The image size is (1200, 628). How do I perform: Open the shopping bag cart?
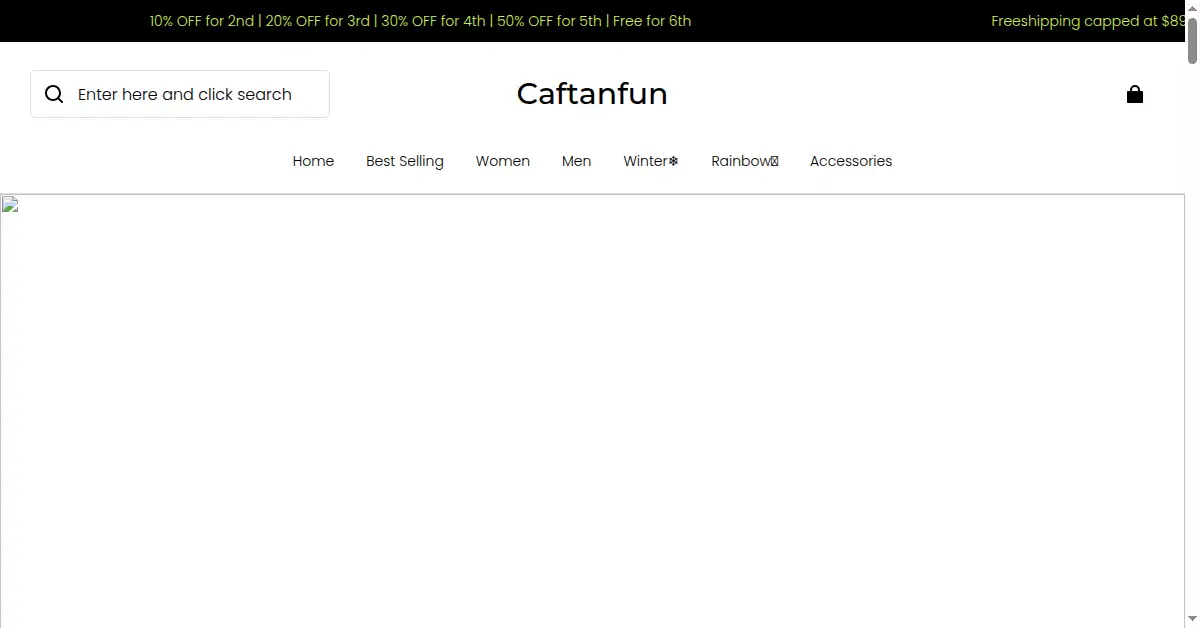pyautogui.click(x=1135, y=94)
